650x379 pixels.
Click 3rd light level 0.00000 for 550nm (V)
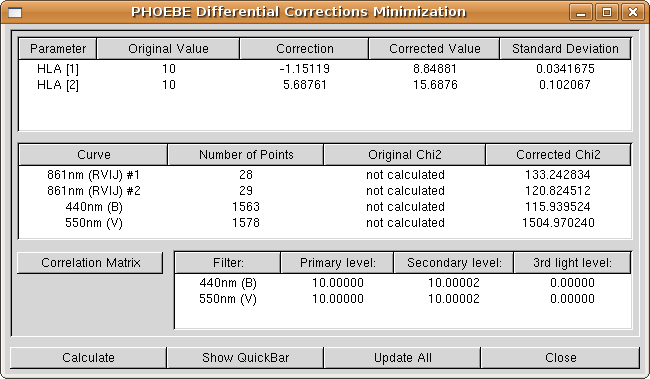point(572,299)
